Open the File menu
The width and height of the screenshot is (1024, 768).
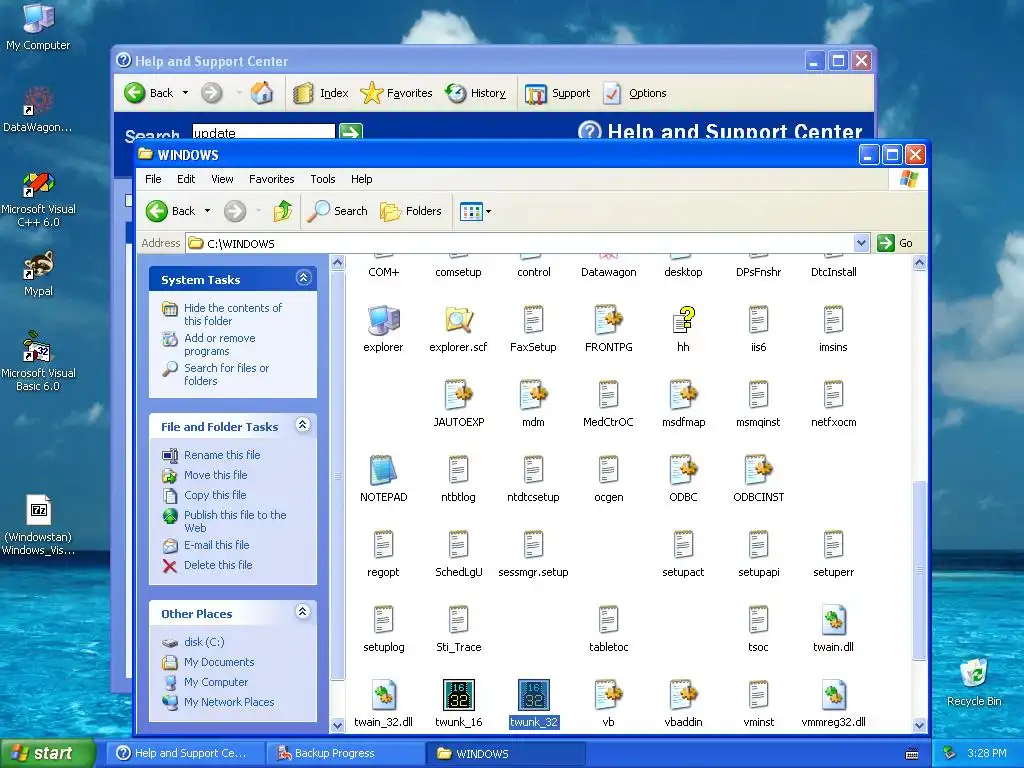(153, 179)
